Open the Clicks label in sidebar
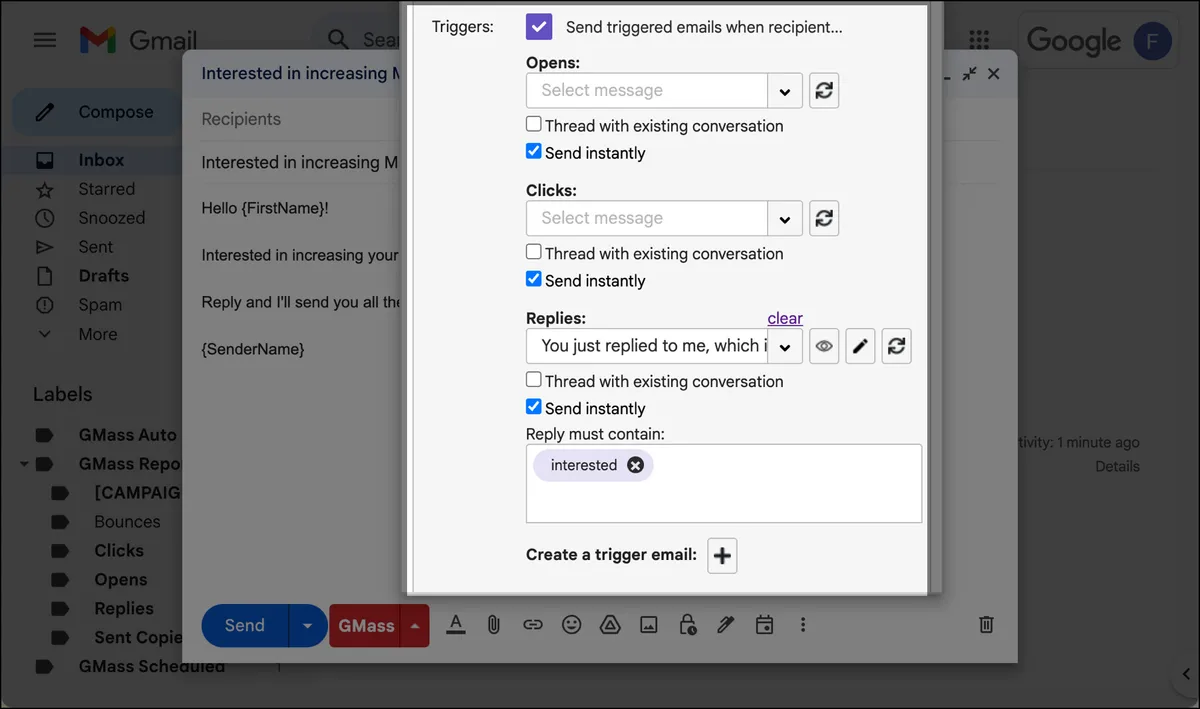 click(119, 551)
